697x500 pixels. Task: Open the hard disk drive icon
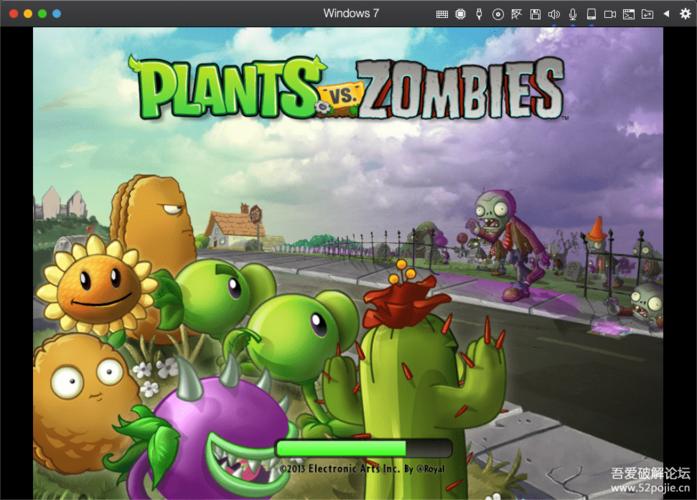(591, 14)
